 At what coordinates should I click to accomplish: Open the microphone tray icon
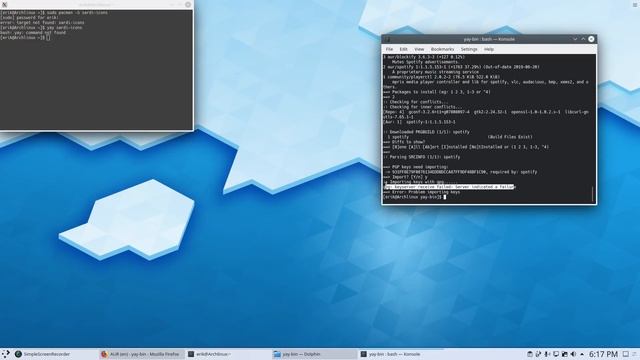[x=547, y=354]
